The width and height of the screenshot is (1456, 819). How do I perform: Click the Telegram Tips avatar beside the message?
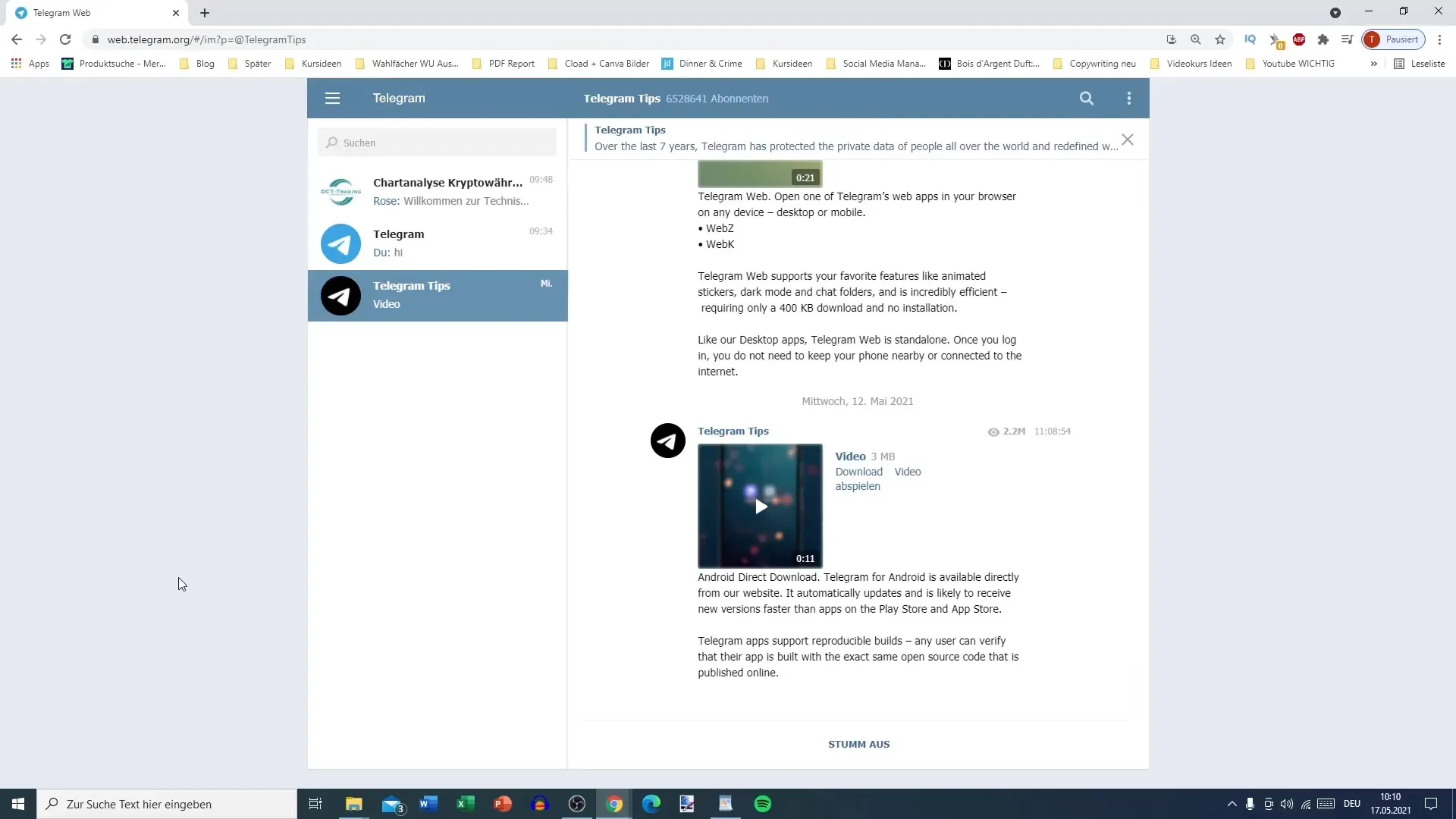(668, 441)
